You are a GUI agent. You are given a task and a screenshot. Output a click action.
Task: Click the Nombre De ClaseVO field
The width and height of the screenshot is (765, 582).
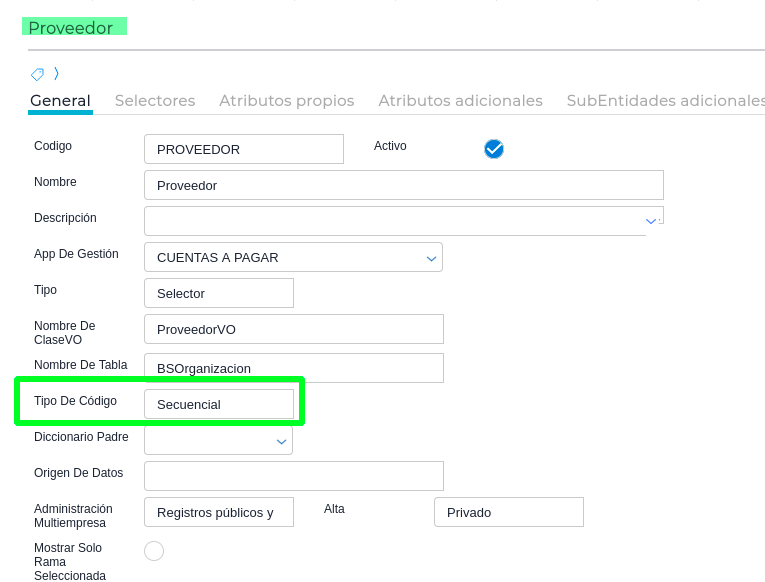293,329
